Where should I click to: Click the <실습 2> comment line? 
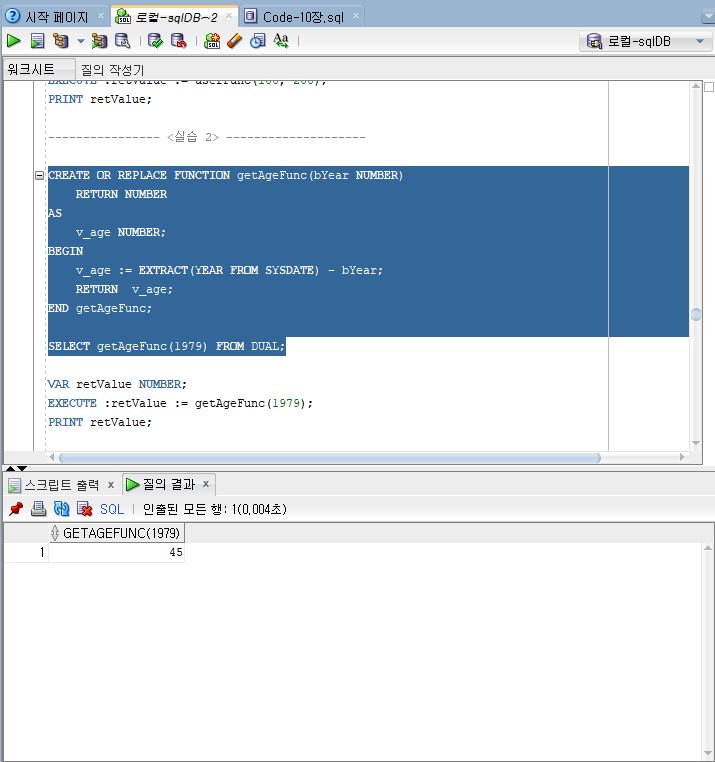207,137
